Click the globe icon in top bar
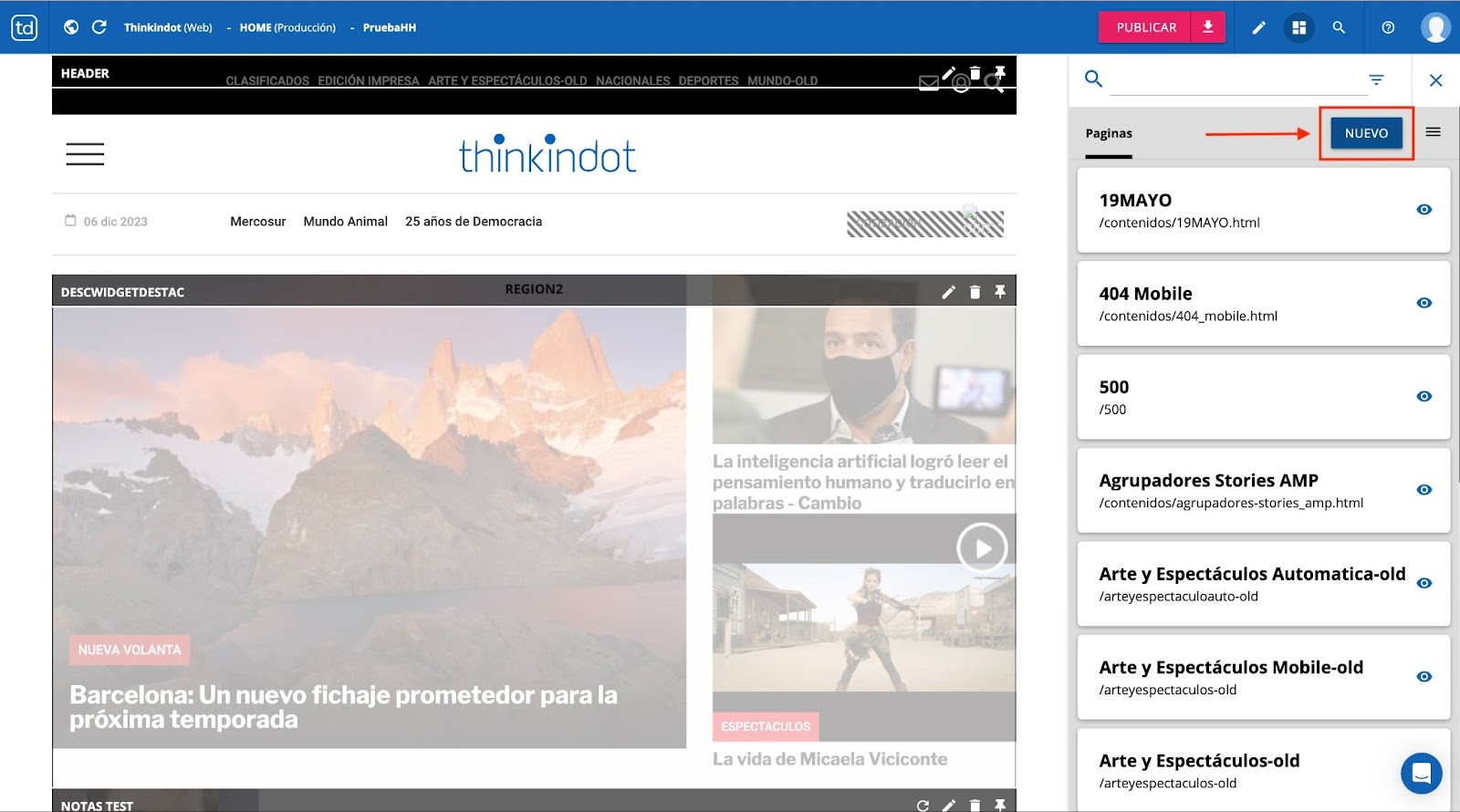This screenshot has width=1460, height=812. [71, 27]
